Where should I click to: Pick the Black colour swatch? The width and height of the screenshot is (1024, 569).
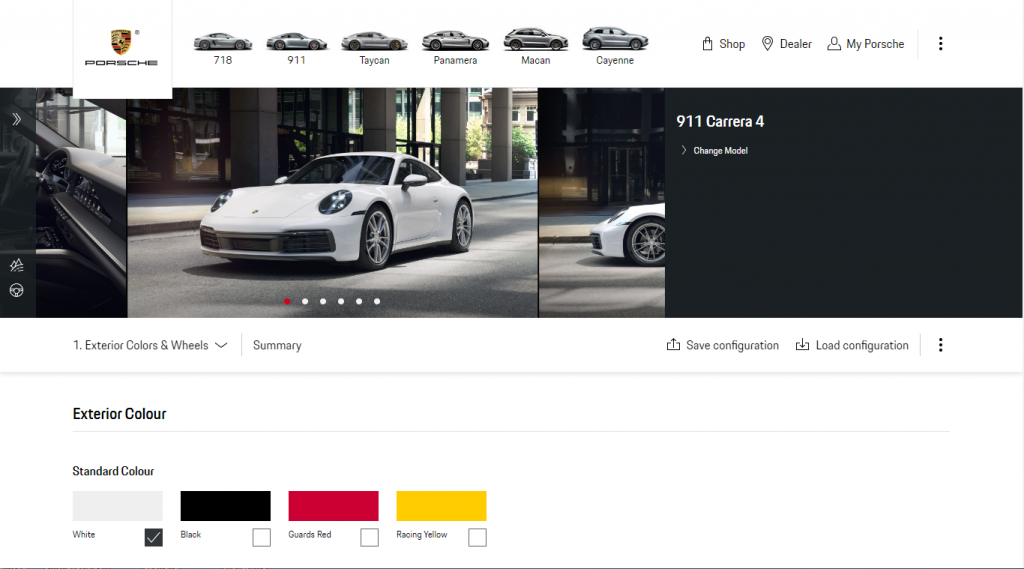coord(225,506)
